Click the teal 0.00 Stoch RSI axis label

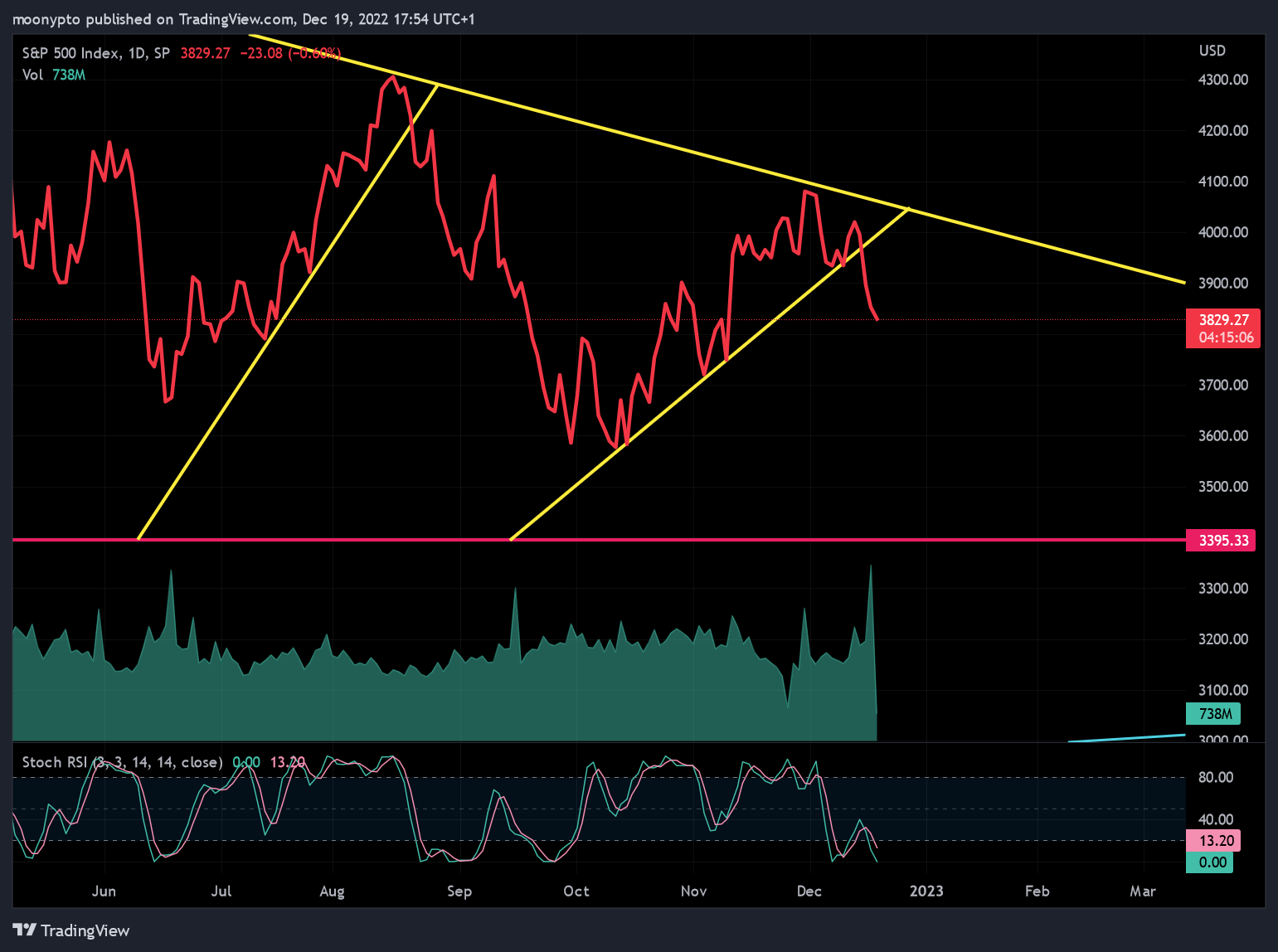pos(1210,862)
